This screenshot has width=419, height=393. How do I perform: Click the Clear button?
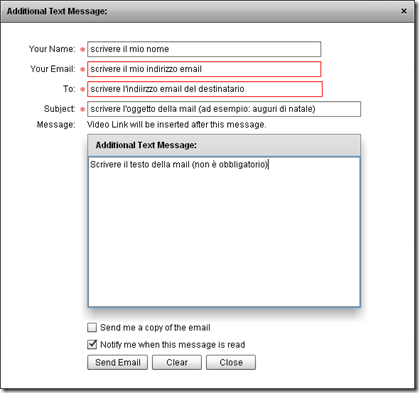tap(177, 362)
